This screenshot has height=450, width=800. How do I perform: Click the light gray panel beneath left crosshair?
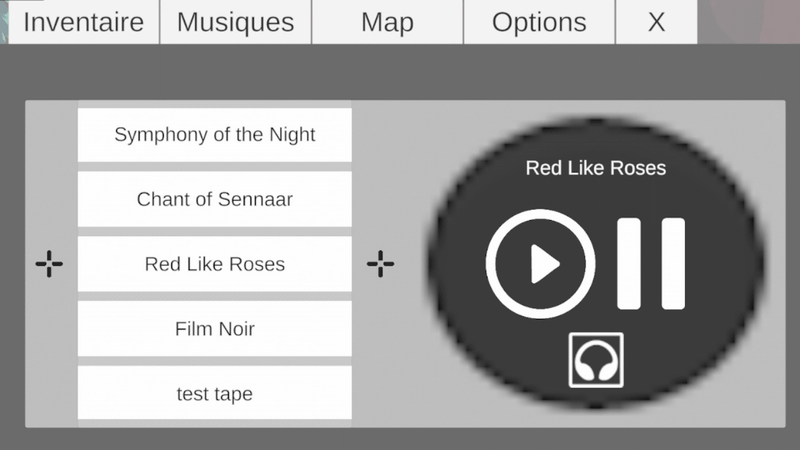tap(50, 350)
